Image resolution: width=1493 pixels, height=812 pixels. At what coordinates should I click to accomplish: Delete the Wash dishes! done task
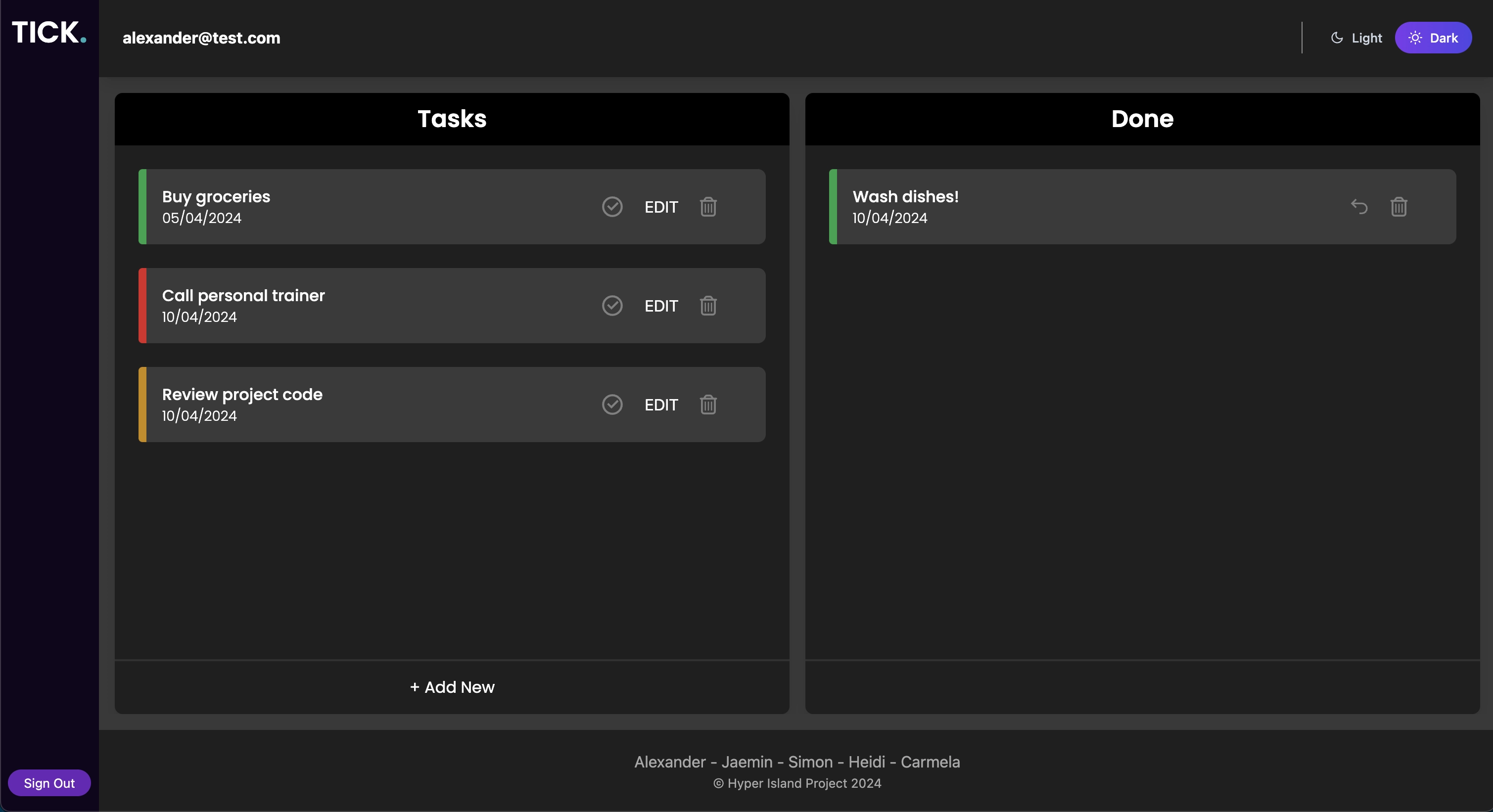[1399, 207]
